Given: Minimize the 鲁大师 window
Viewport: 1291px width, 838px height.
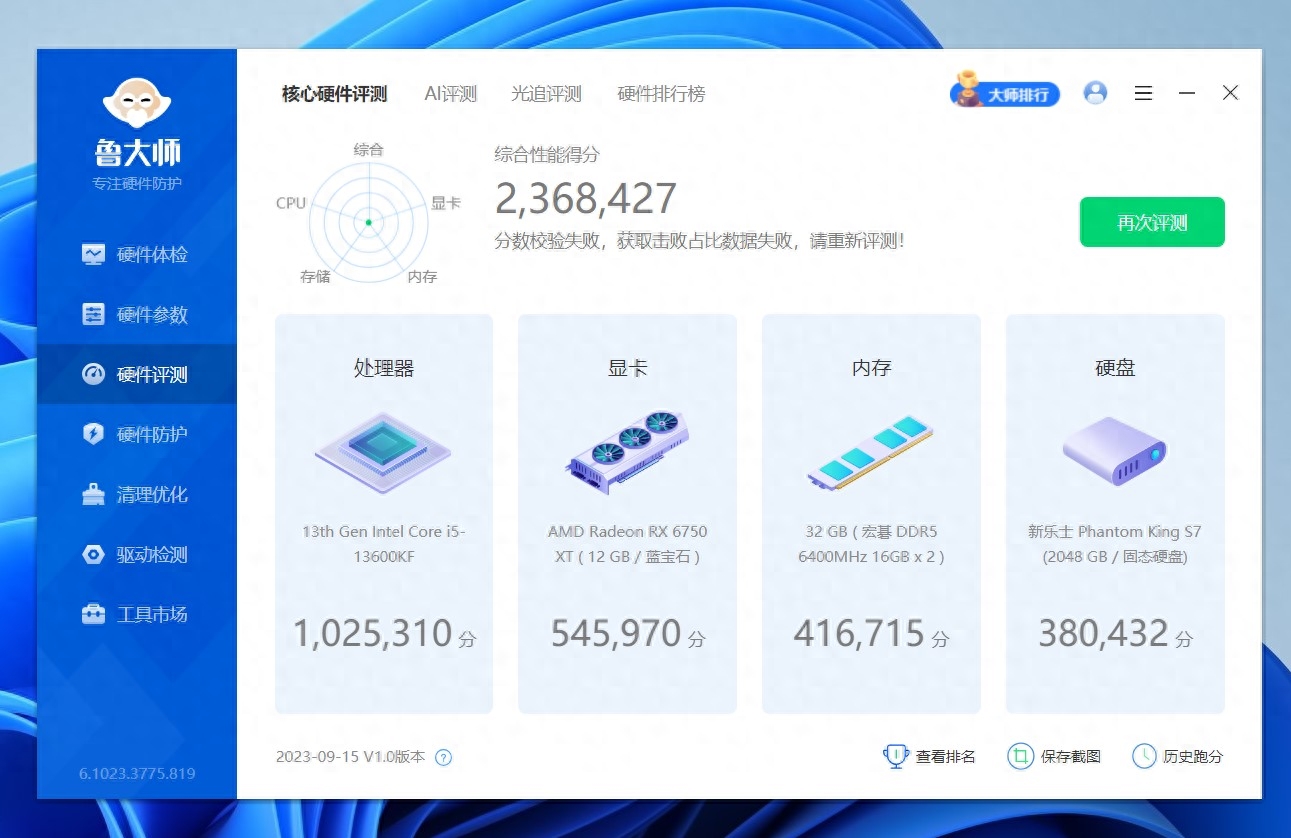Looking at the screenshot, I should [x=1187, y=93].
